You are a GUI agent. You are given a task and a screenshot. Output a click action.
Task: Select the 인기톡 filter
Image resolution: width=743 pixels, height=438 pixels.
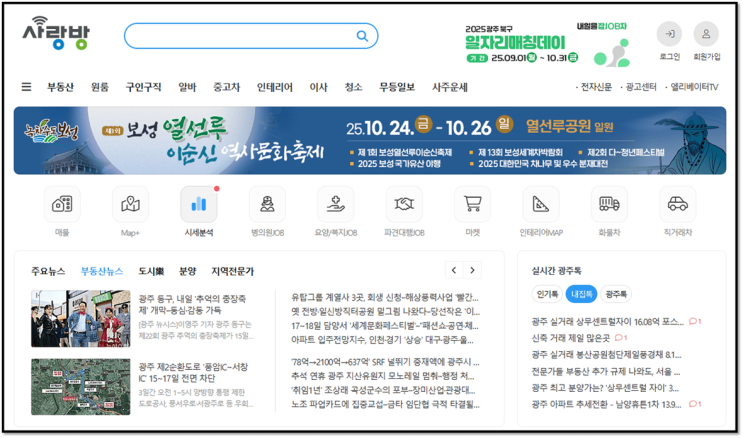(x=547, y=294)
